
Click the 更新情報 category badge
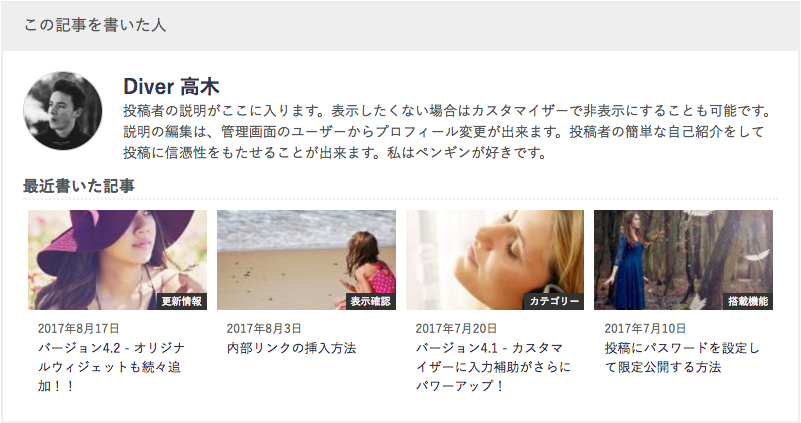(x=181, y=301)
